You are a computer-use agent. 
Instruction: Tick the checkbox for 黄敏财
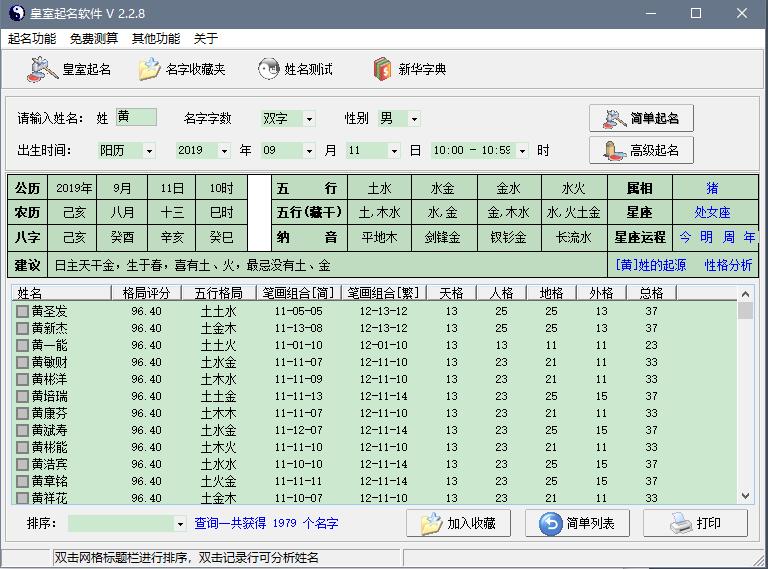click(x=22, y=363)
